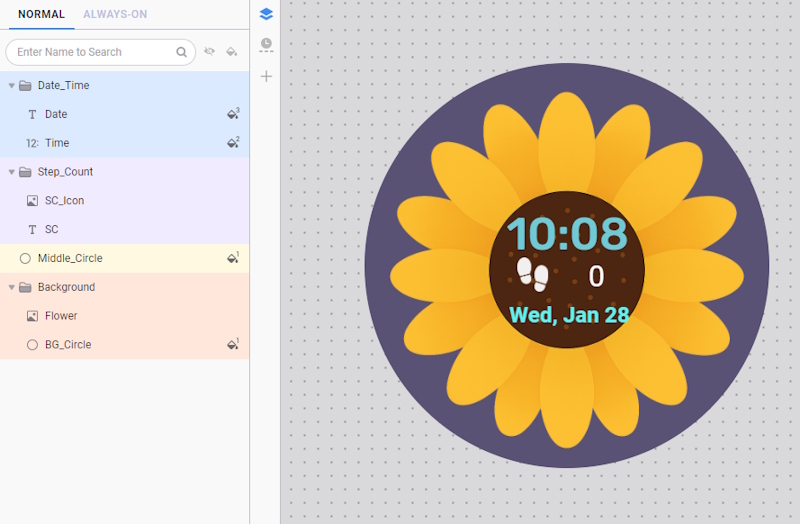This screenshot has height=524, width=800.
Task: Select the Flower image layer
Action: click(61, 316)
